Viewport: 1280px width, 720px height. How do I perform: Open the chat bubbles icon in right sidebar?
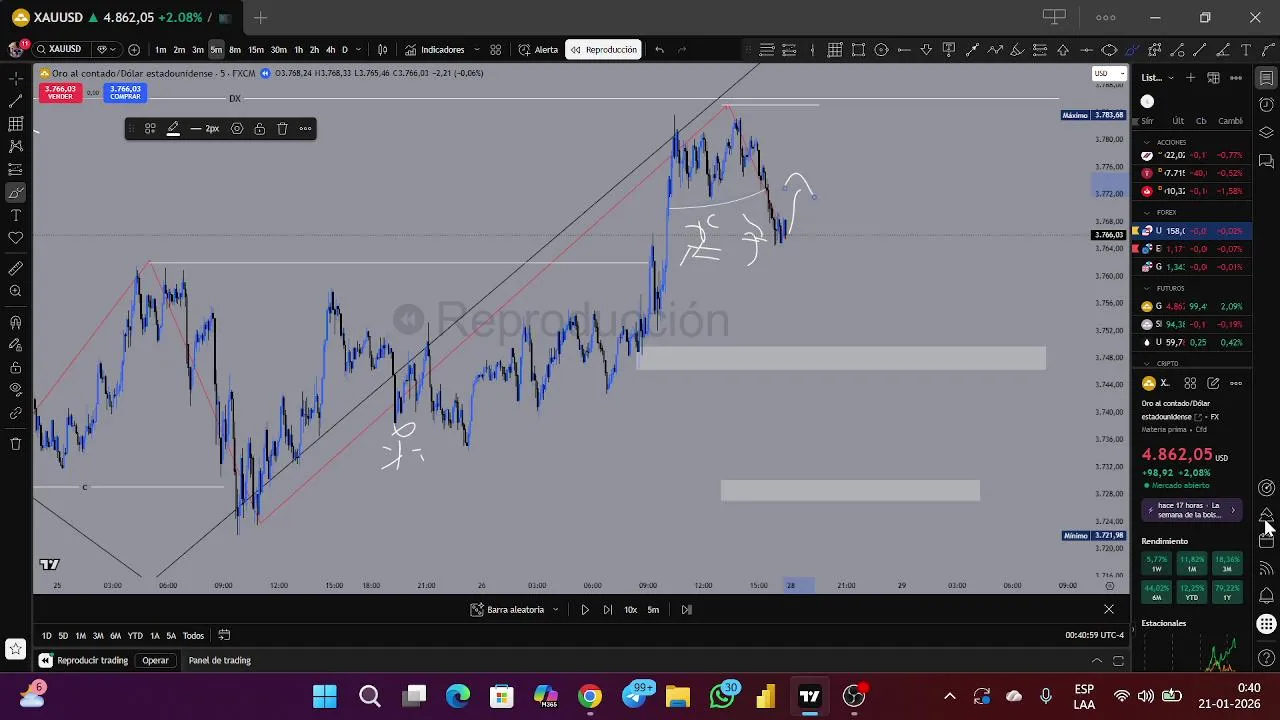1266,160
